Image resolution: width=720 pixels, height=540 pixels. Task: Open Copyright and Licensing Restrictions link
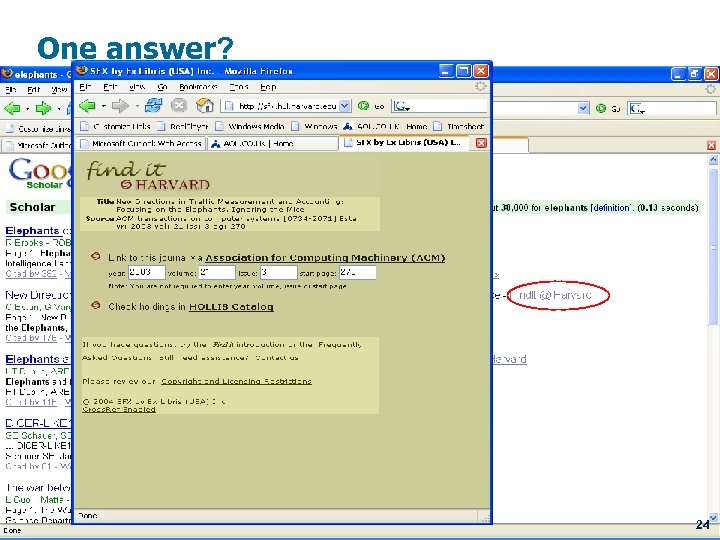pos(236,381)
